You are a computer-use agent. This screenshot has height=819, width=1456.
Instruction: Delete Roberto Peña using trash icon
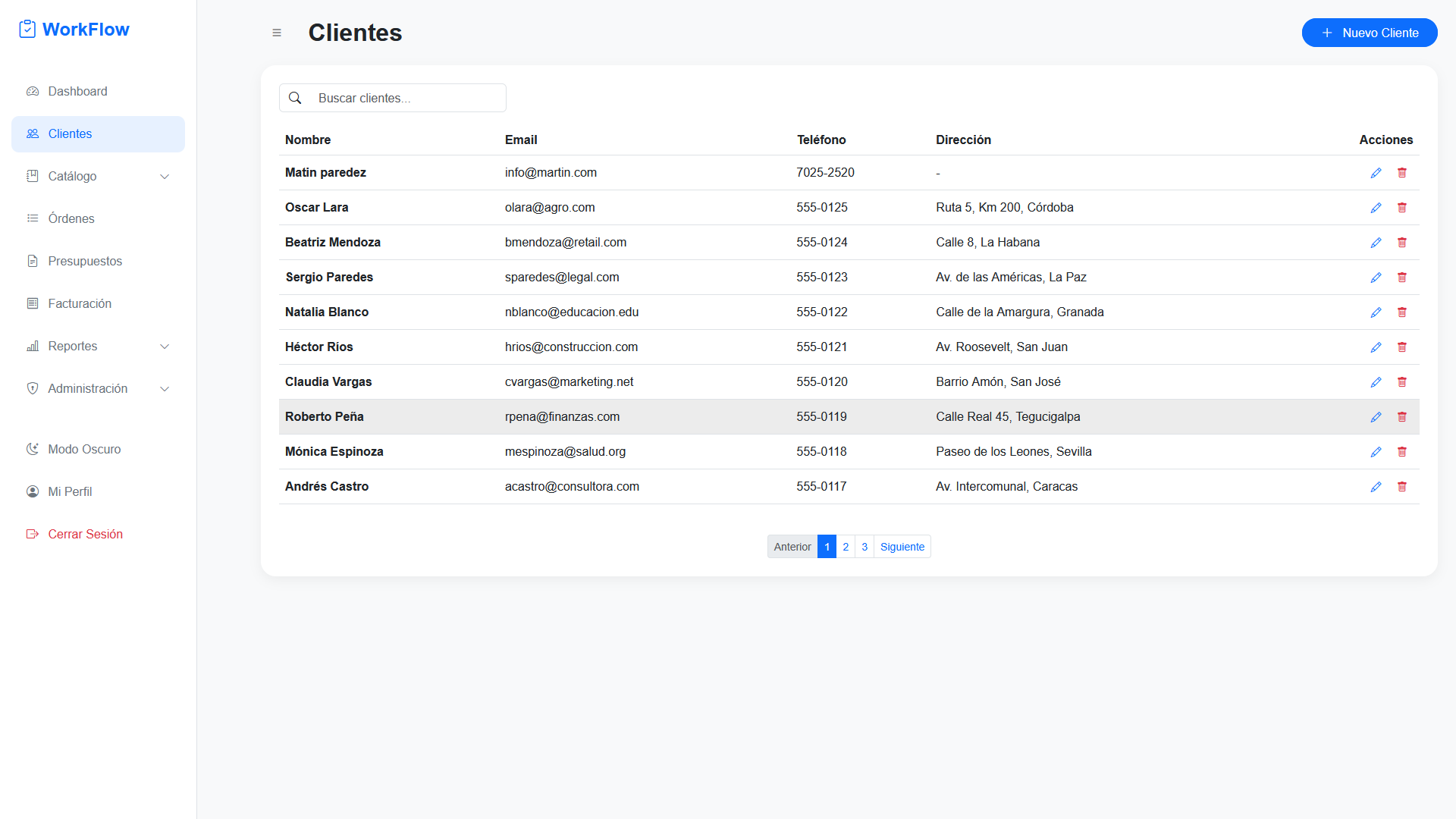[1401, 417]
